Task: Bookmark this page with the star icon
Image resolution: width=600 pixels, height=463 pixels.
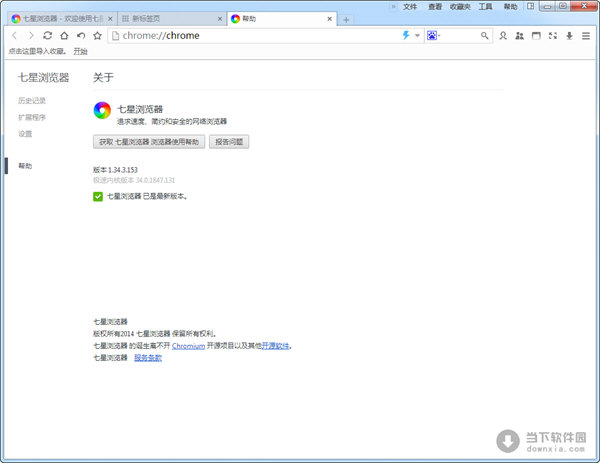Action: pyautogui.click(x=98, y=36)
